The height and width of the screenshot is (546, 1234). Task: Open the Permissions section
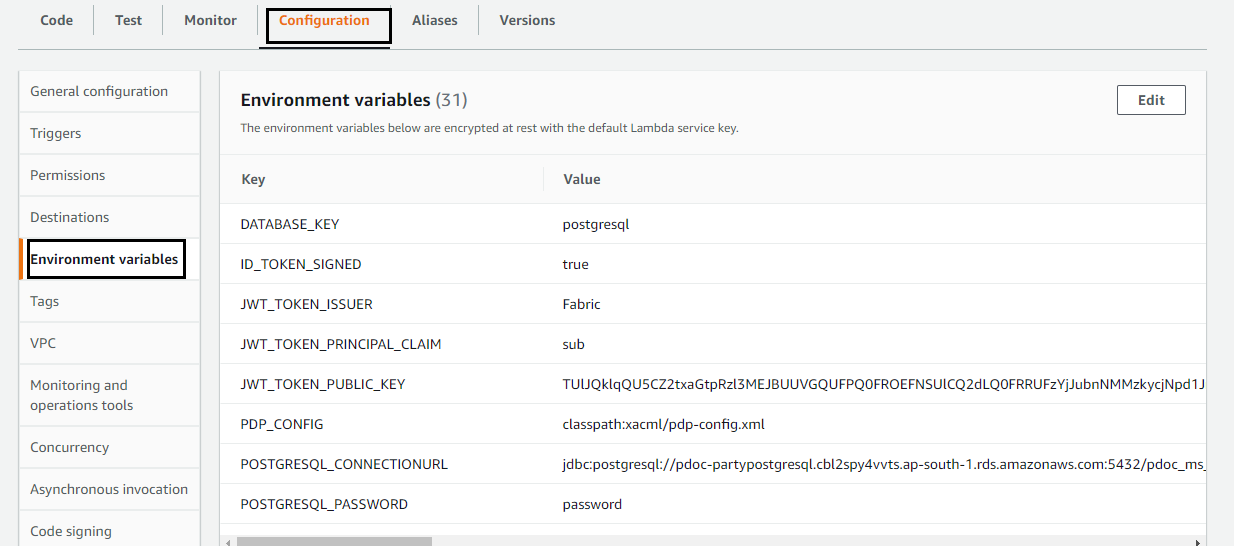67,175
